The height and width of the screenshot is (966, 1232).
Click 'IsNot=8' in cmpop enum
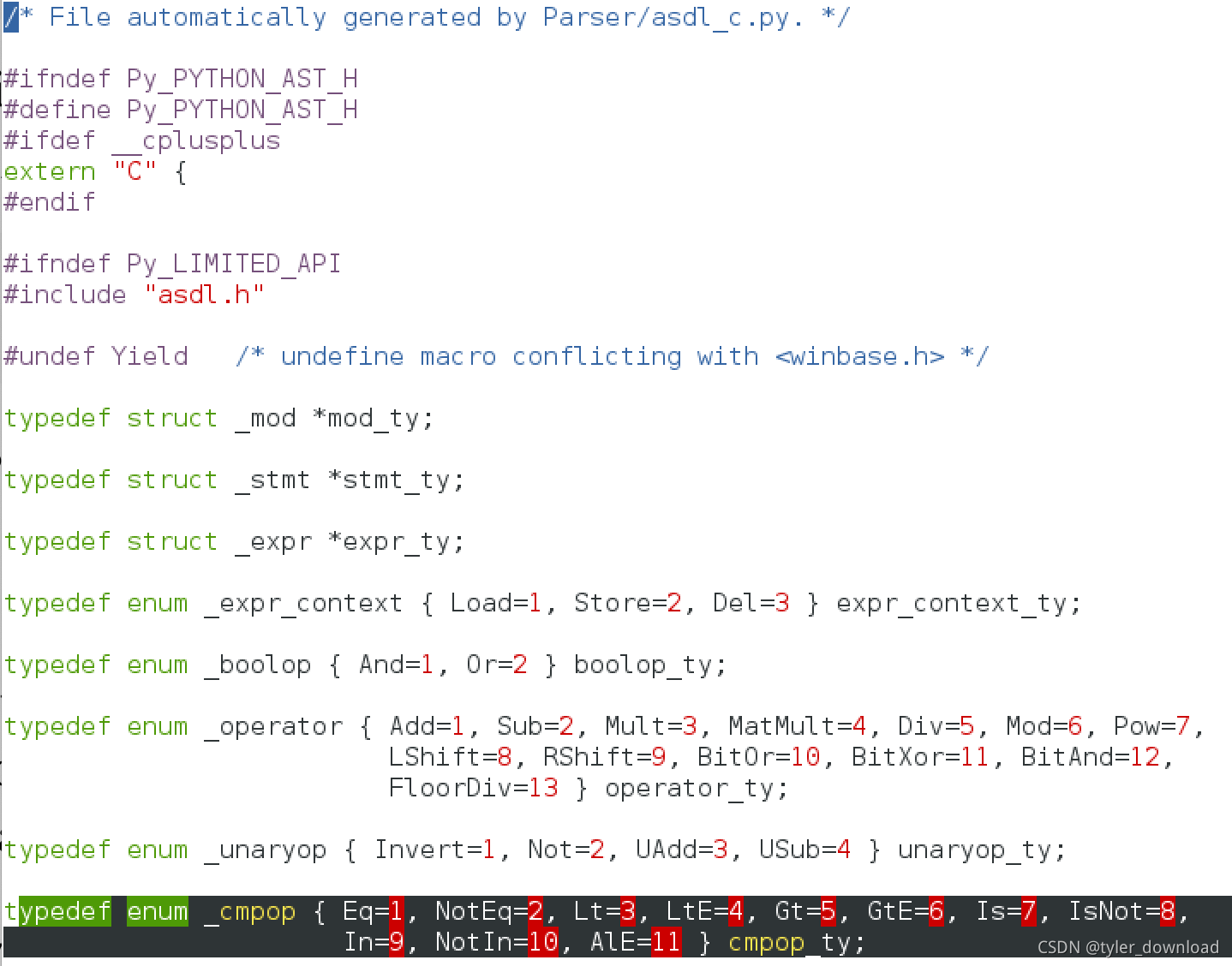pyautogui.click(x=1121, y=912)
